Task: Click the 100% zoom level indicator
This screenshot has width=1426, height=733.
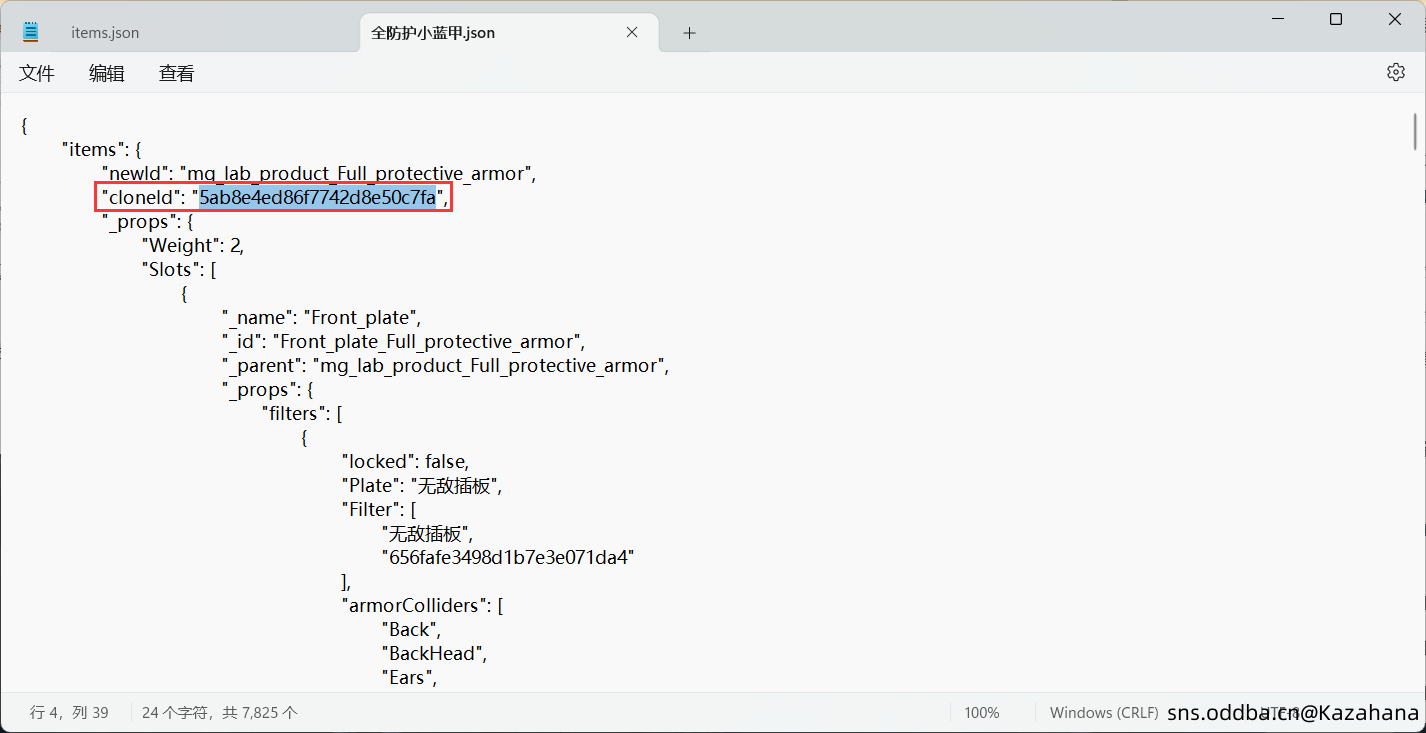Action: point(981,713)
